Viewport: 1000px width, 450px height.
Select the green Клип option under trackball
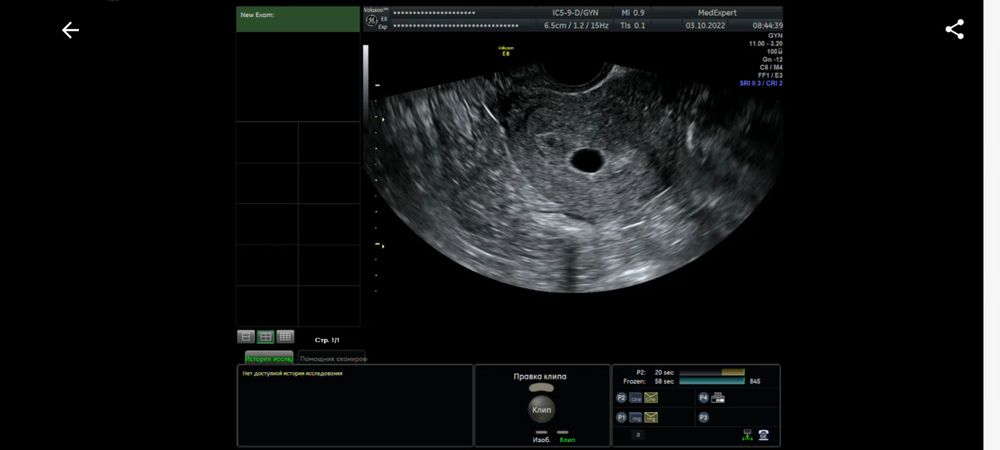click(x=567, y=440)
